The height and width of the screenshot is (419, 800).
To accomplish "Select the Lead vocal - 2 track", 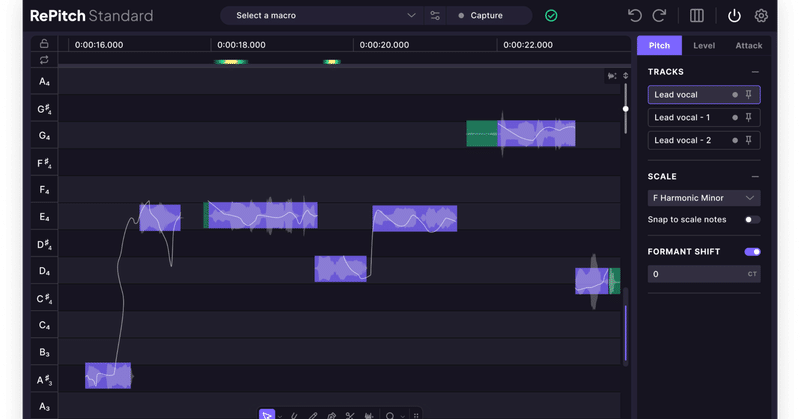I will coord(704,140).
